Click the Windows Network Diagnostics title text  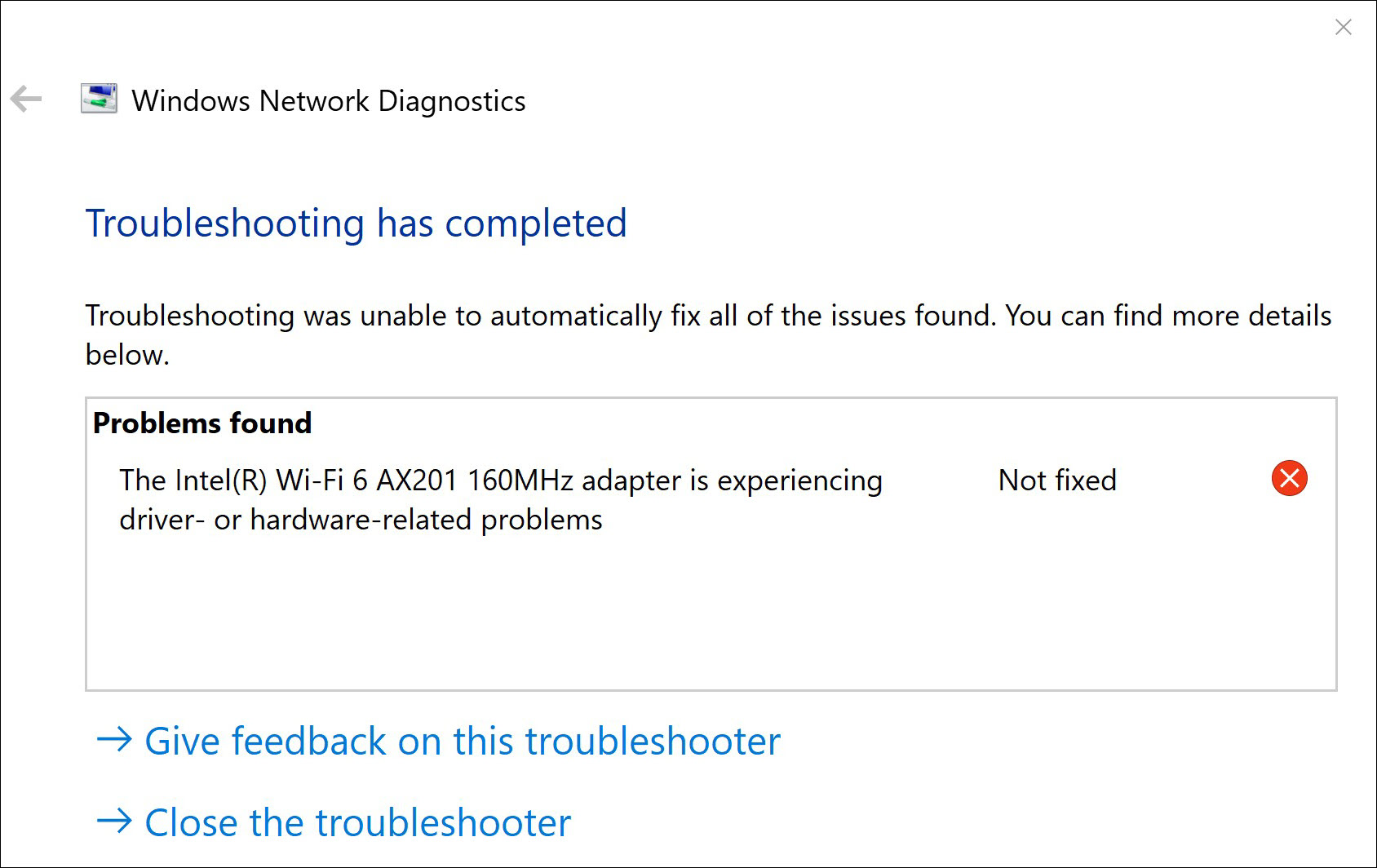328,101
